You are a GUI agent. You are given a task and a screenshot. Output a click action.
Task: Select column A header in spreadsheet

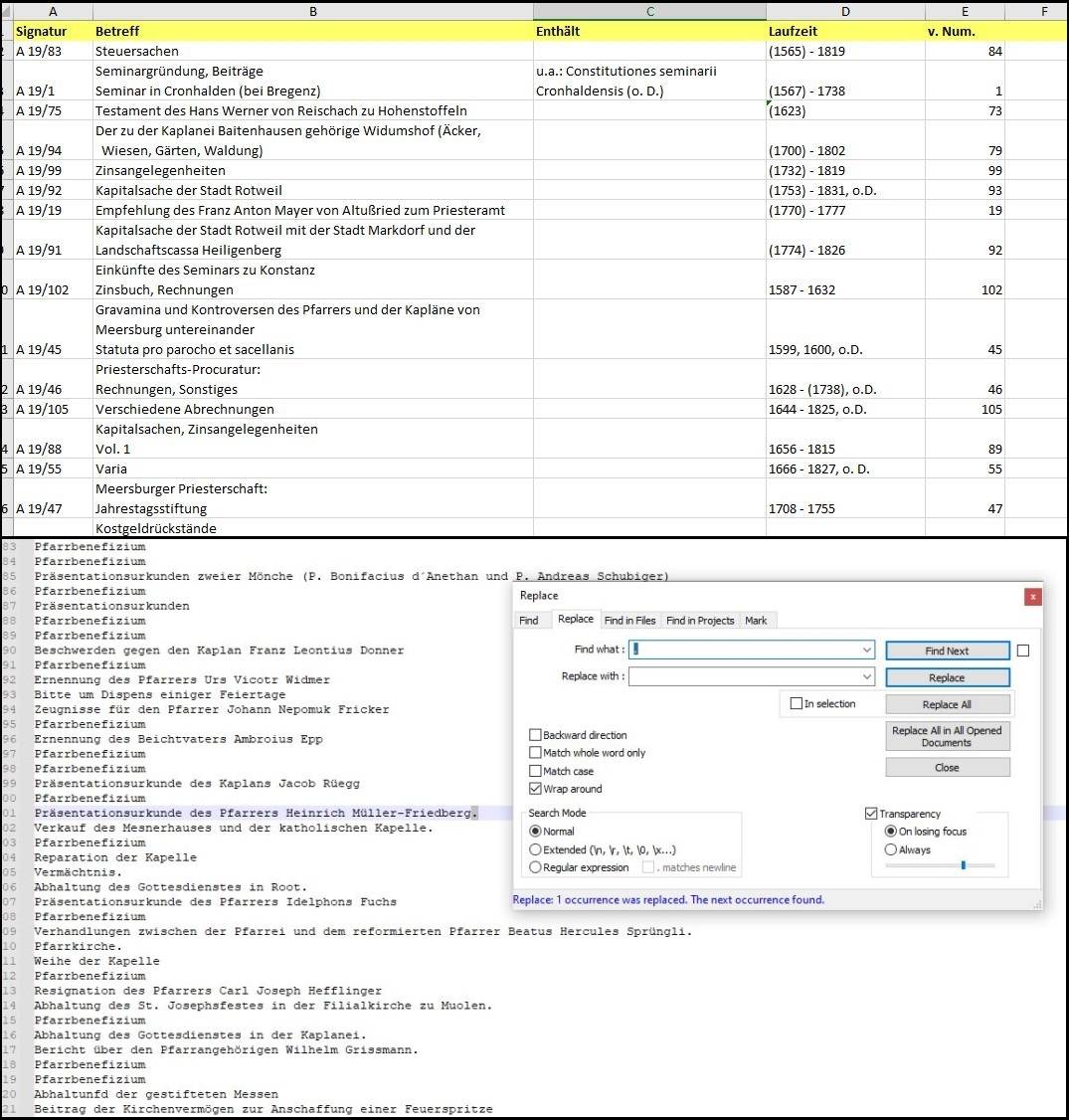point(53,11)
